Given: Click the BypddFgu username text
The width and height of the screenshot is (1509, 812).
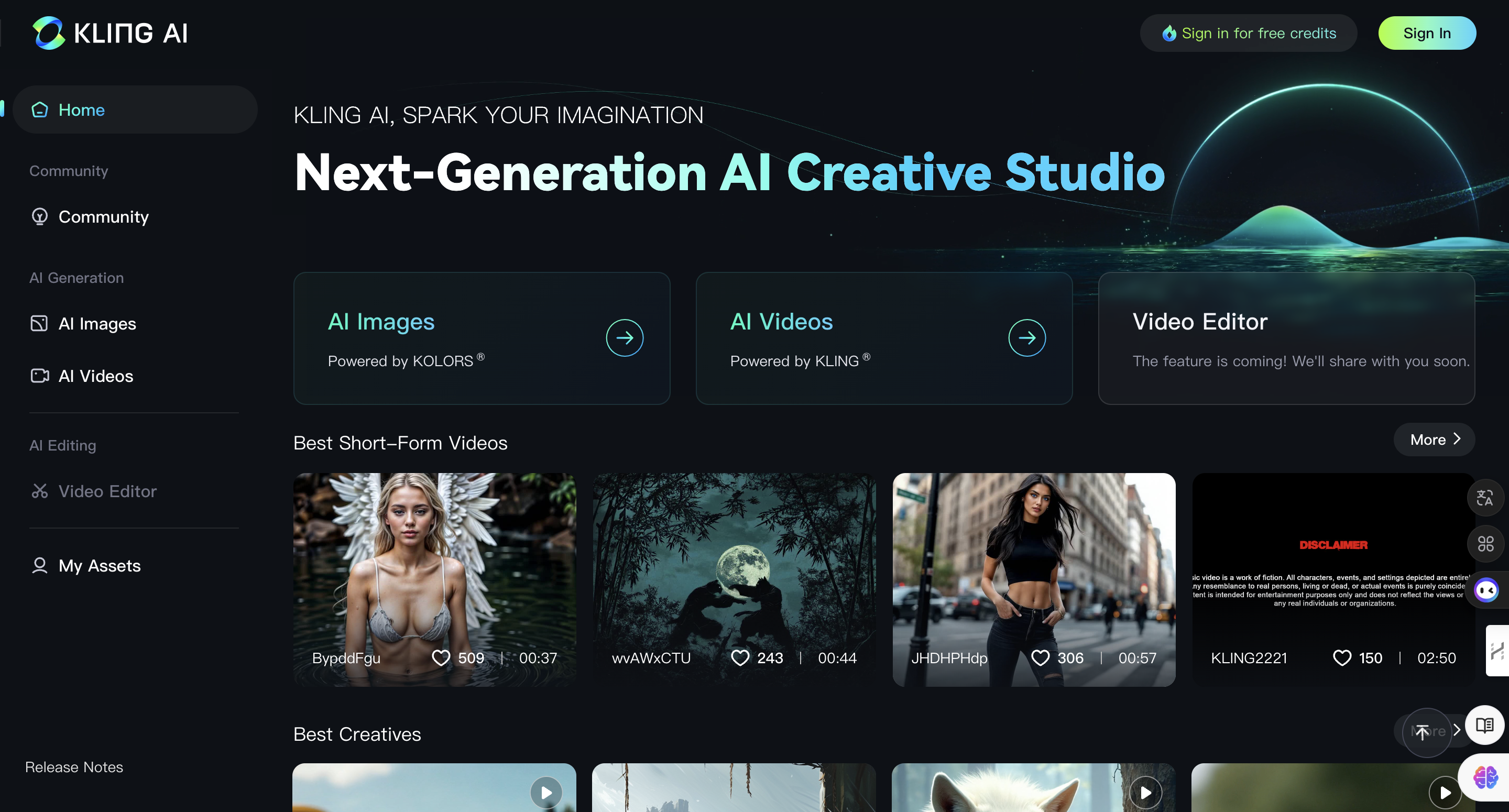Looking at the screenshot, I should (x=346, y=658).
